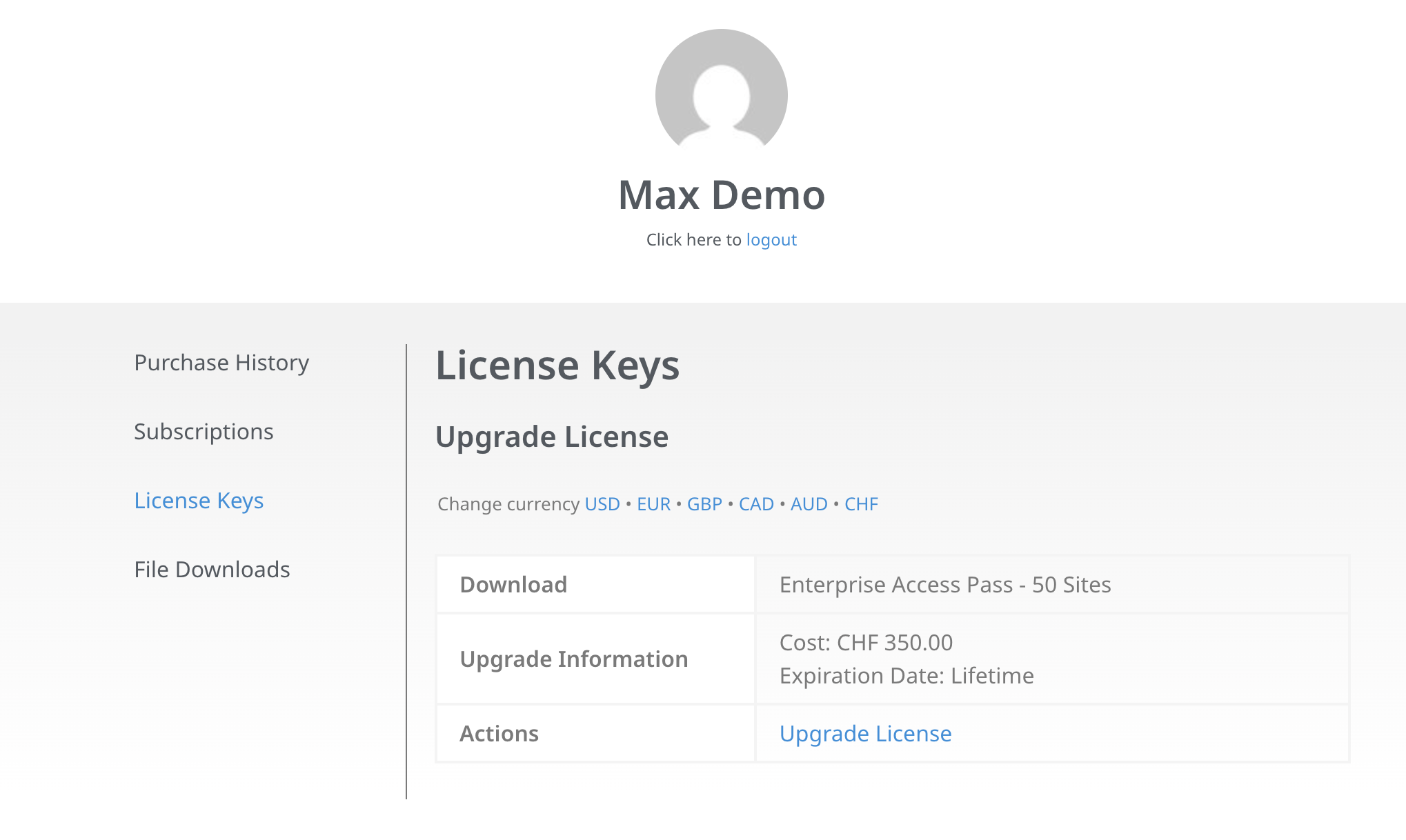Screen dimensions: 1406x840
Task: Click the Expiration Date Lifetime text
Action: [906, 676]
